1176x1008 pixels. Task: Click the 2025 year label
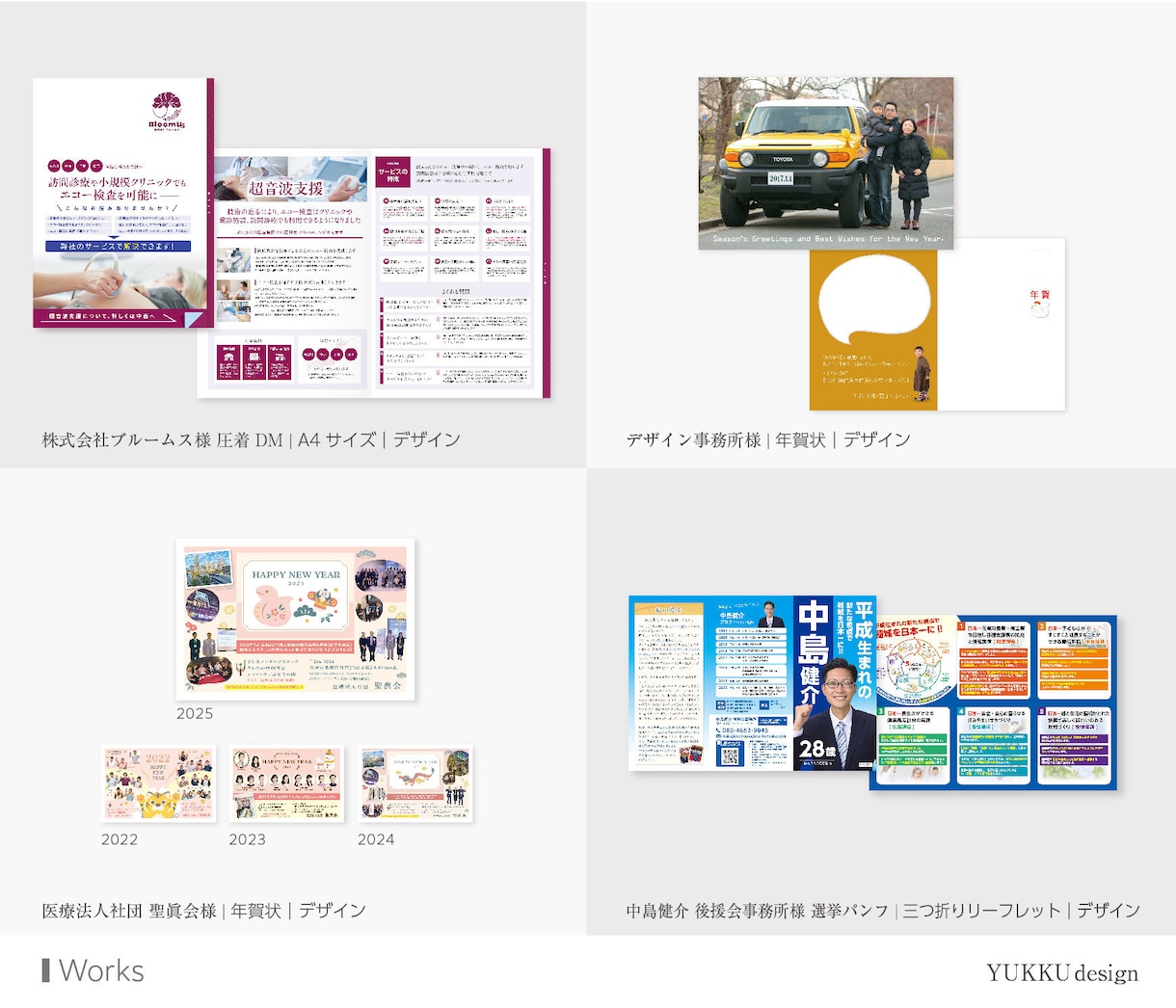point(195,714)
